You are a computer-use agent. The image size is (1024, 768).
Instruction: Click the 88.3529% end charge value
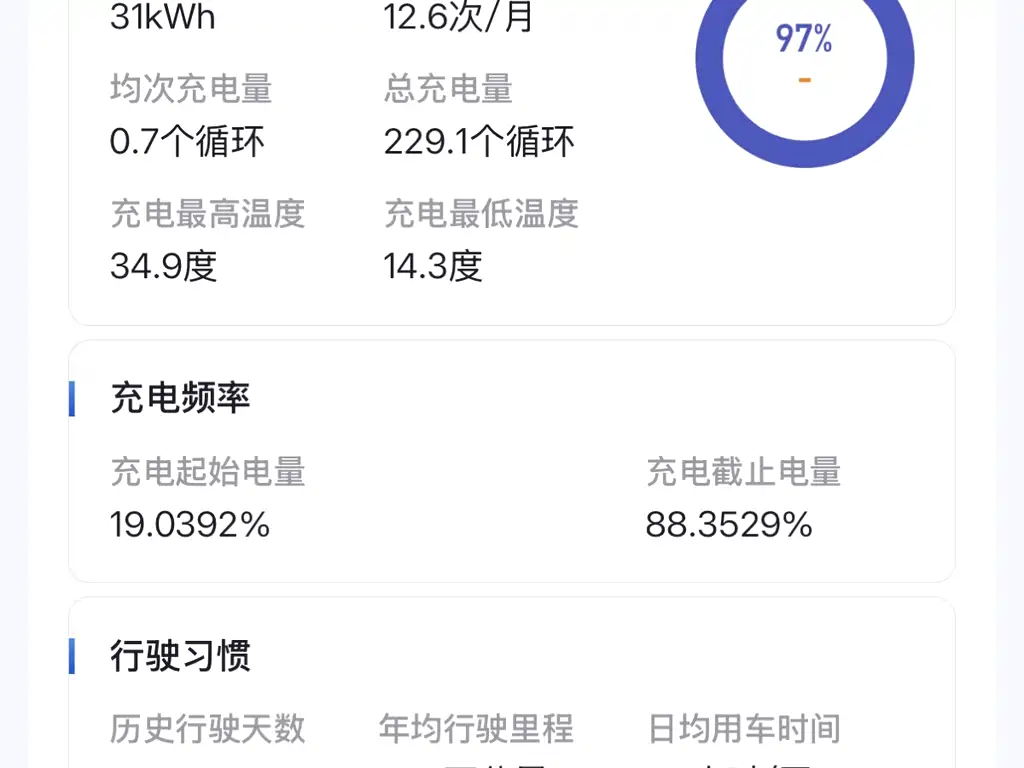(x=728, y=524)
